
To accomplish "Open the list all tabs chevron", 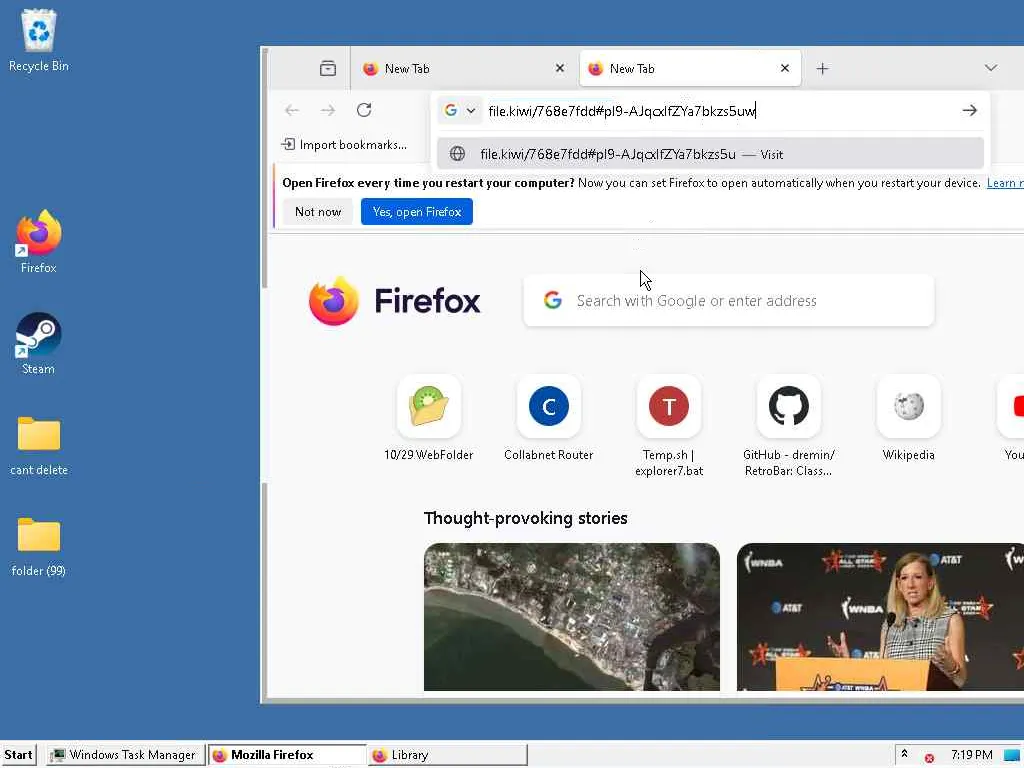I will tap(991, 68).
